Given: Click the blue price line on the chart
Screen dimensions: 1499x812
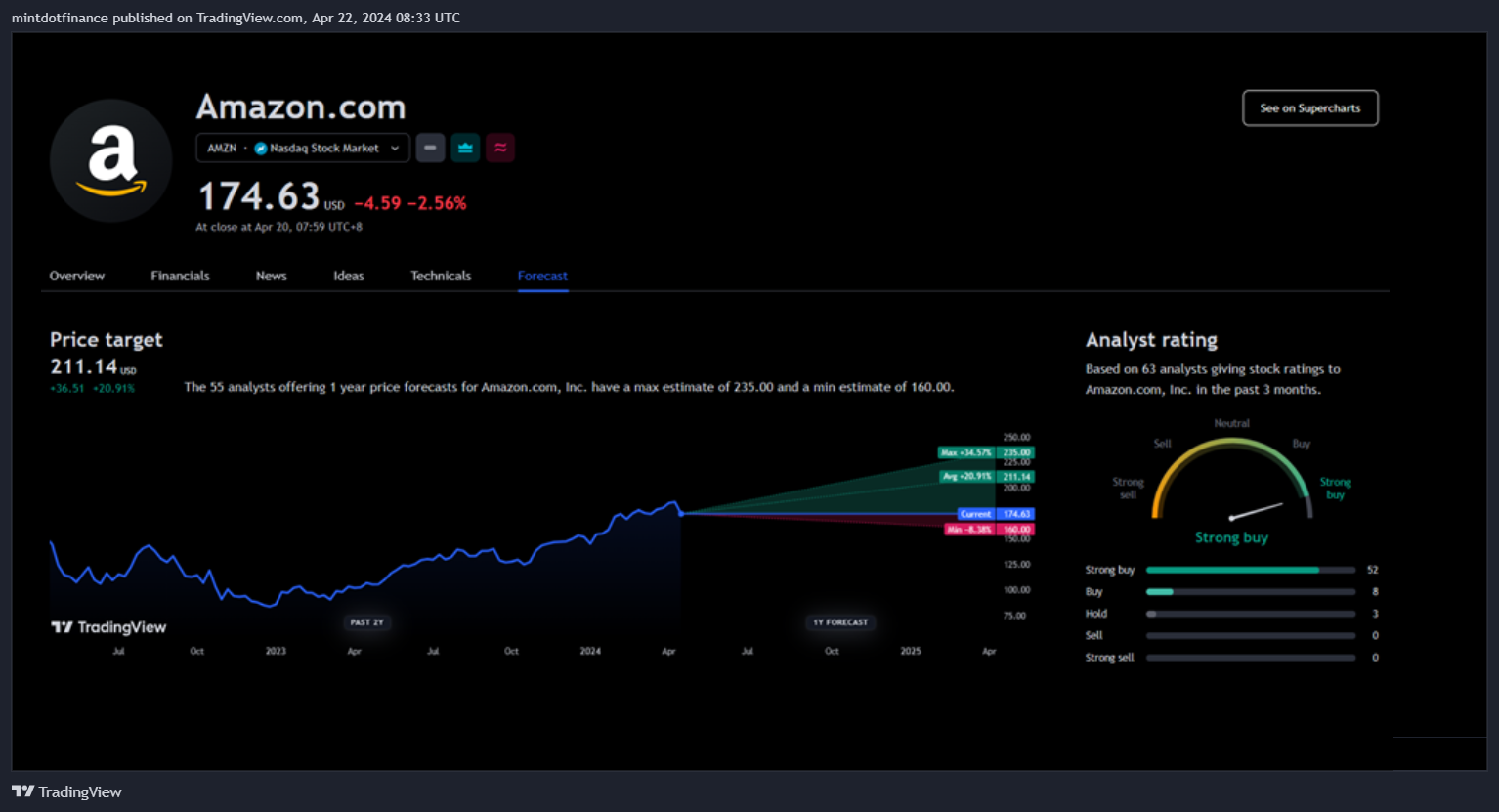Looking at the screenshot, I should coord(365,555).
